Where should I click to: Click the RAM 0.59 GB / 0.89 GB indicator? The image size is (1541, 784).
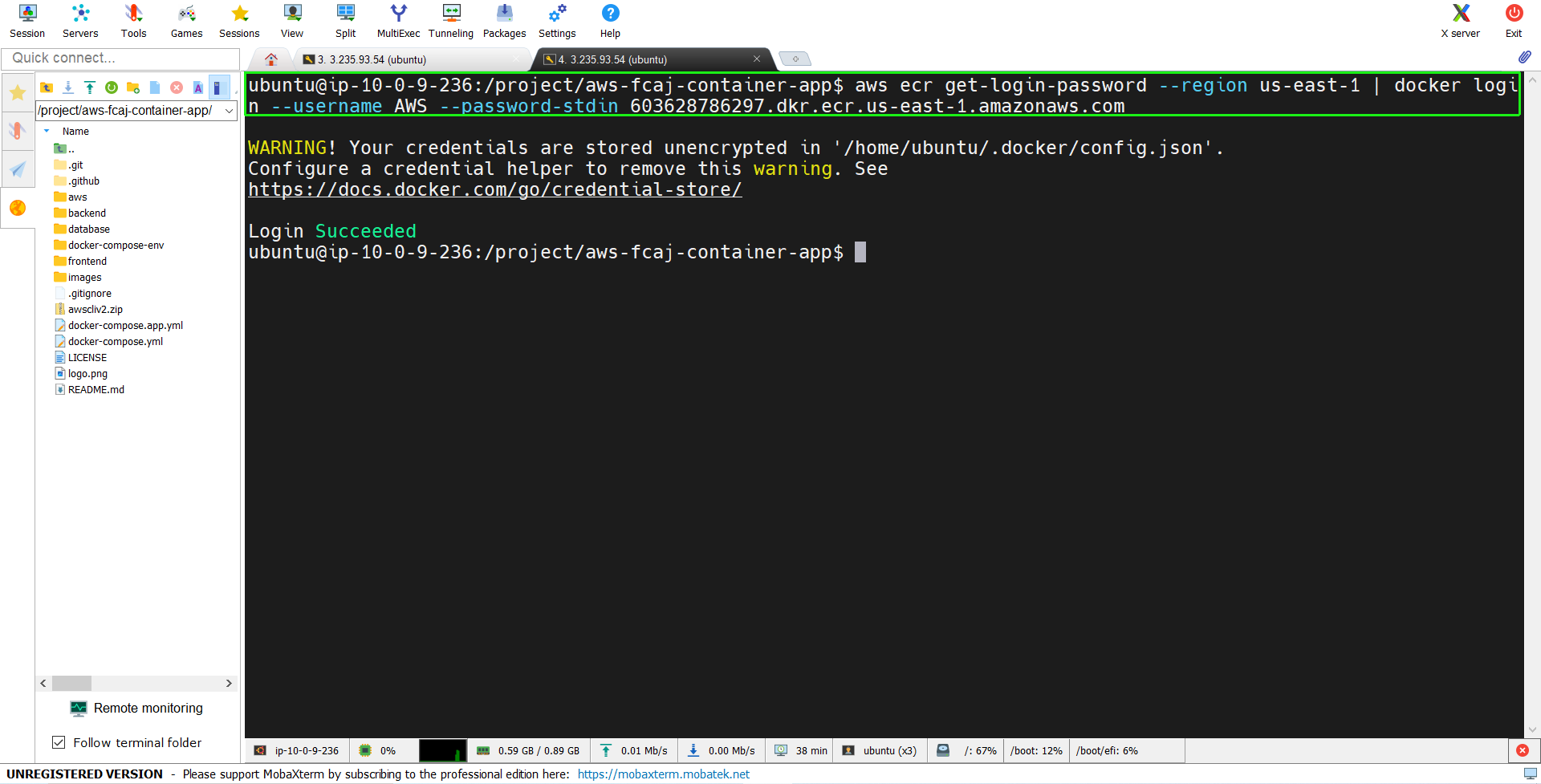[528, 750]
